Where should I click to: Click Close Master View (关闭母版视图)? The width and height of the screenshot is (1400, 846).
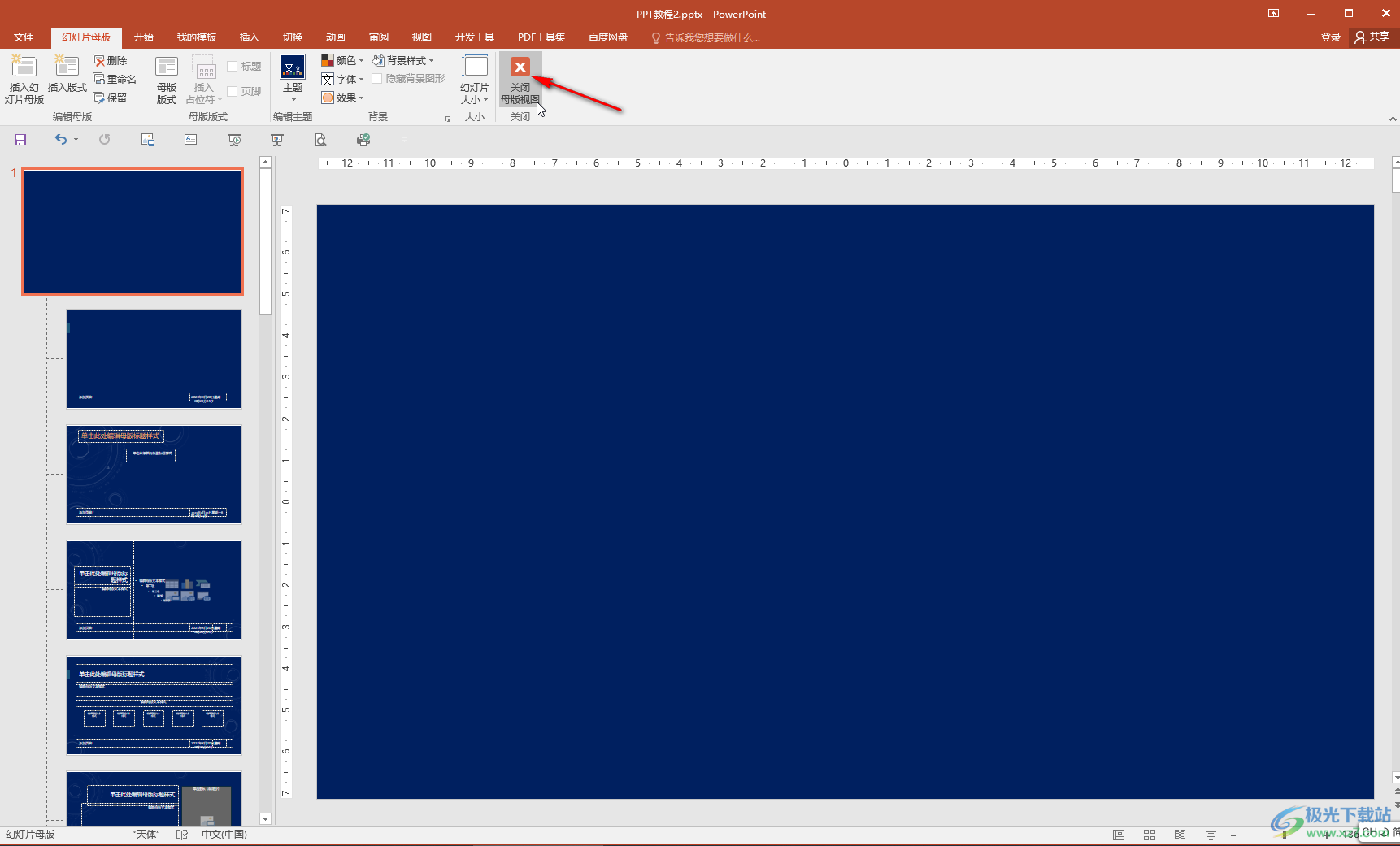coord(520,80)
